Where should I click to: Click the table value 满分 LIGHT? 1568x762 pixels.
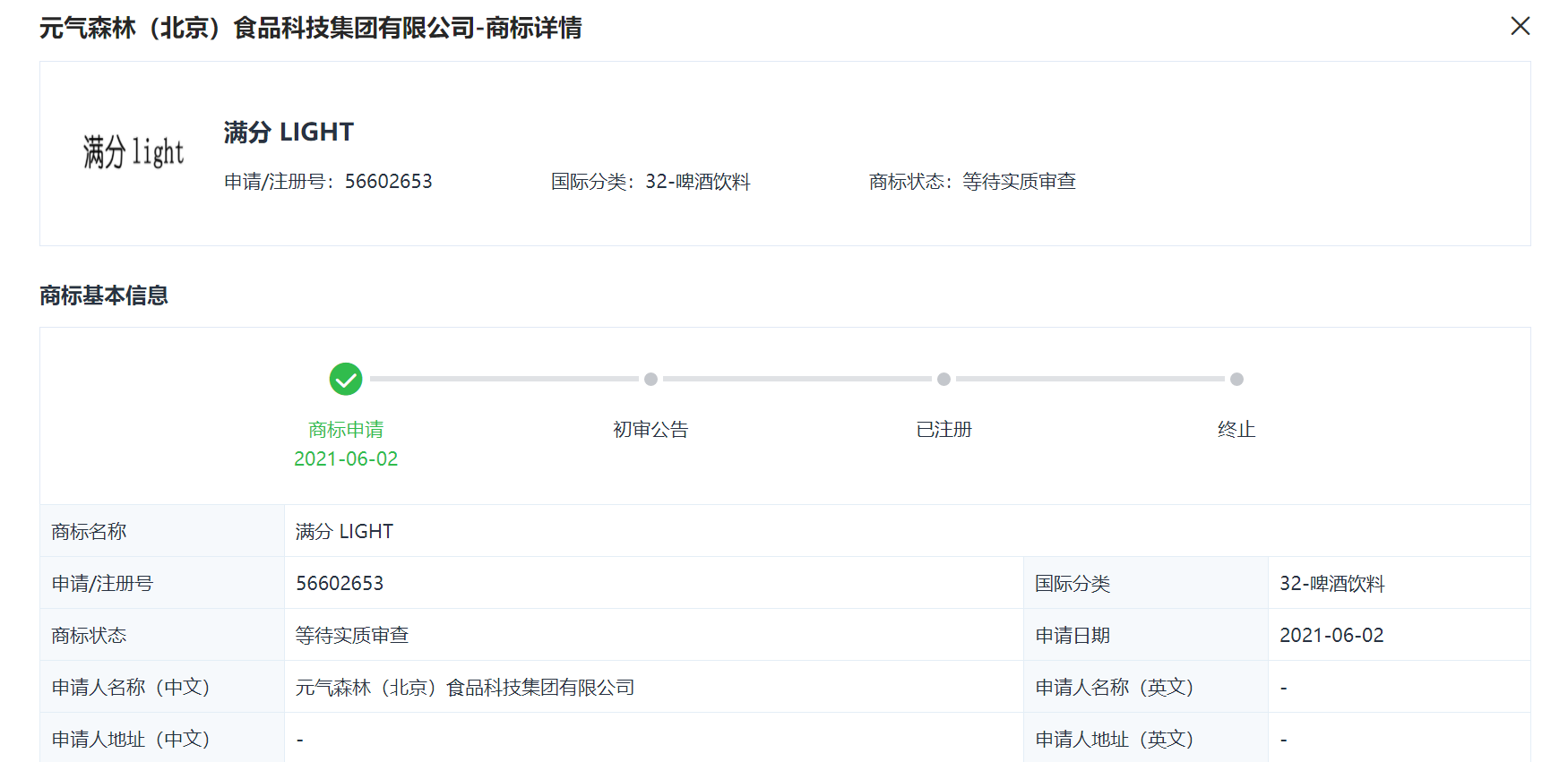pos(344,532)
